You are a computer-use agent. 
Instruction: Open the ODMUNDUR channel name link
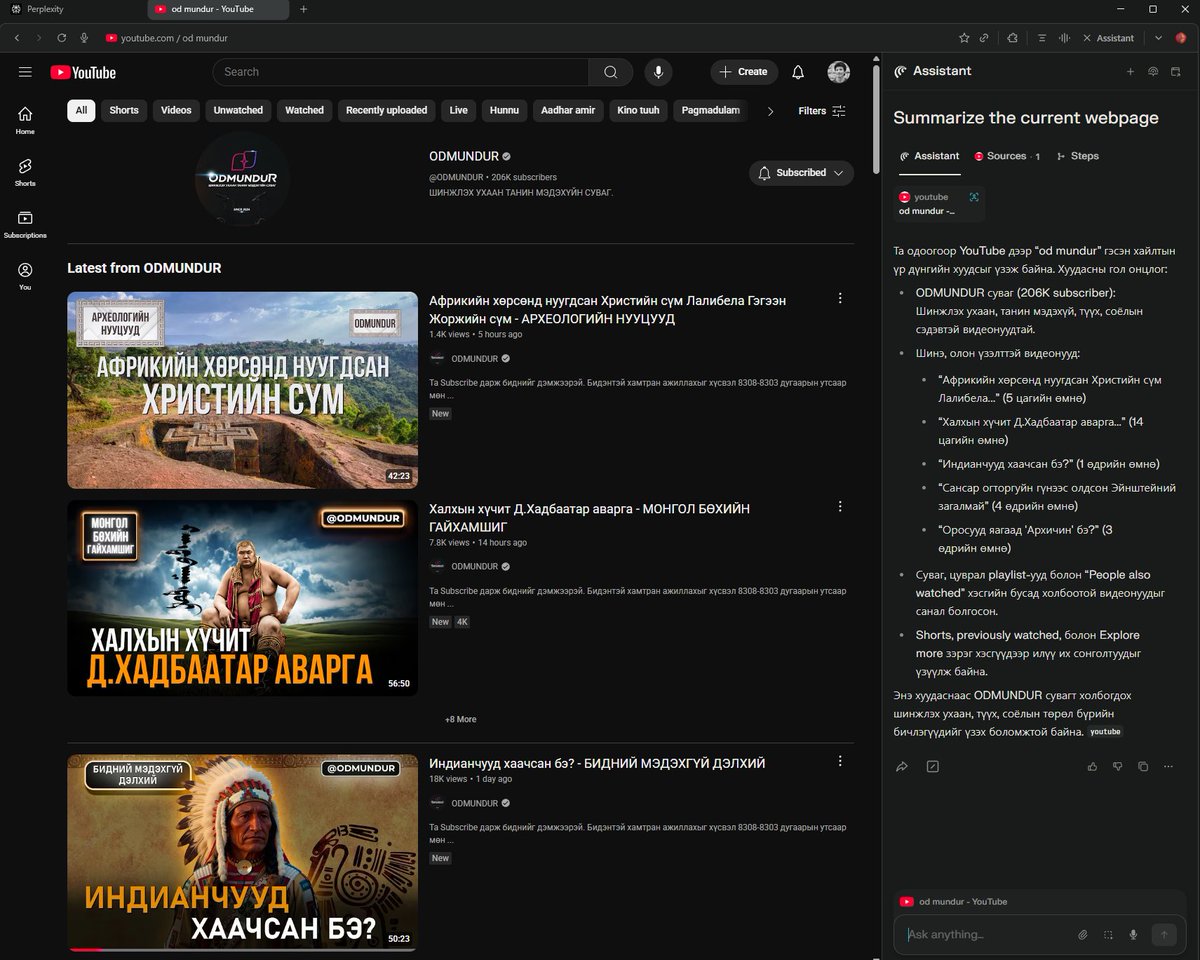[464, 157]
